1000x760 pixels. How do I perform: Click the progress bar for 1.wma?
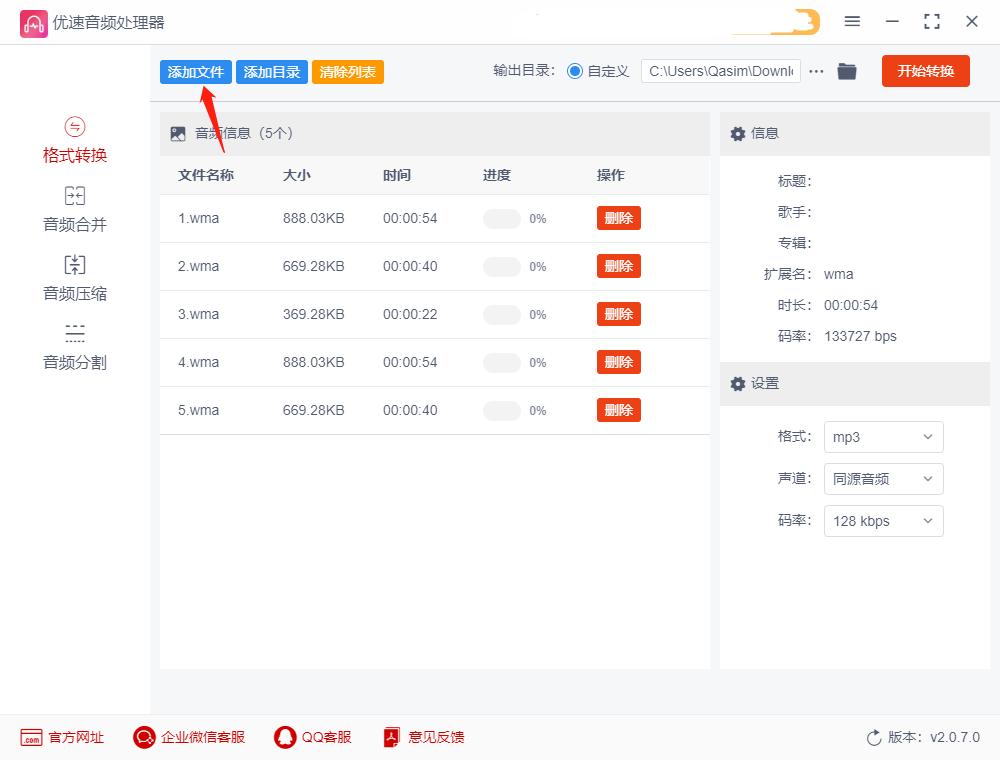click(x=501, y=218)
